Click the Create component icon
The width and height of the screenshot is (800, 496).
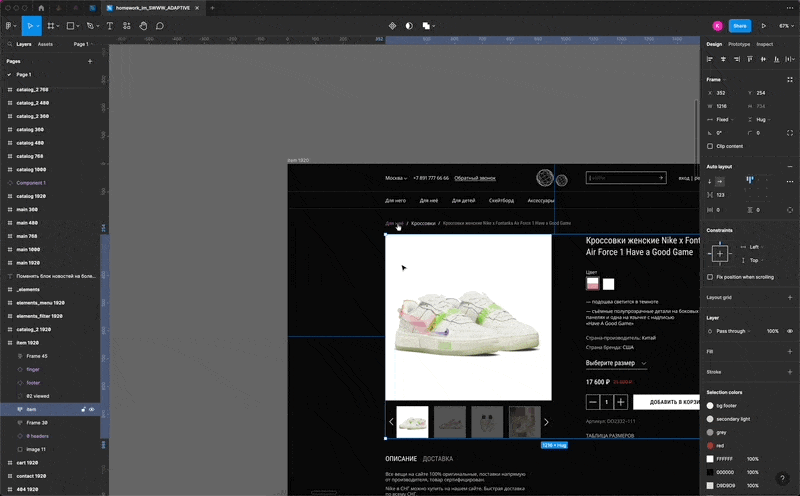(392, 26)
